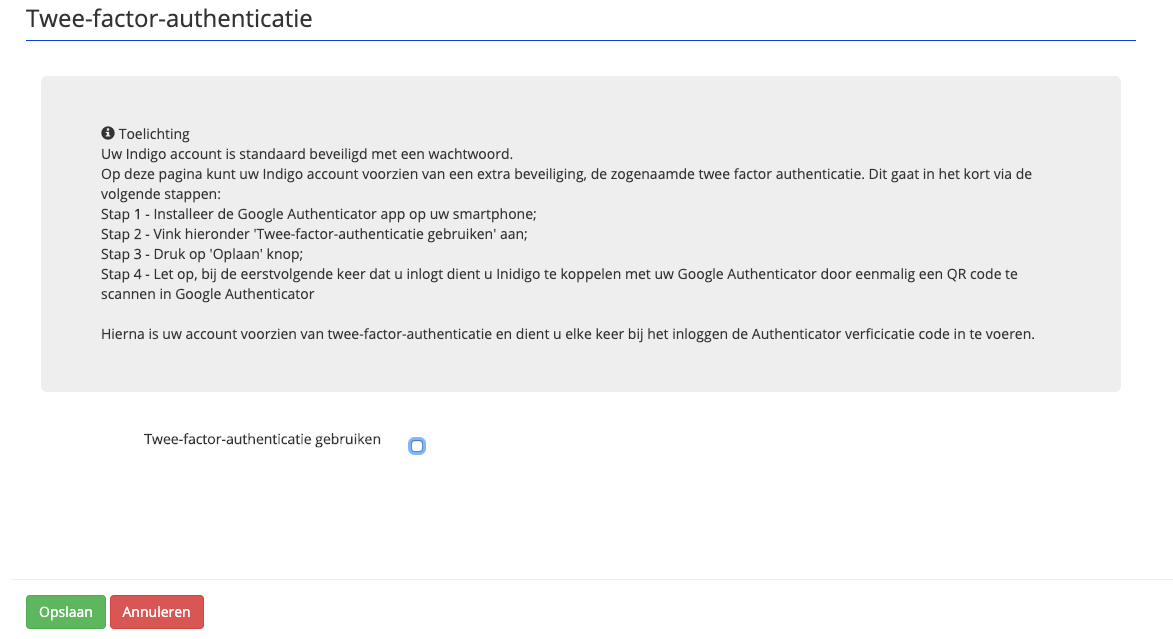Click the 'Twee-factor-authenticatie gebruiken' label text
This screenshot has height=639, width=1173.
pos(262,439)
